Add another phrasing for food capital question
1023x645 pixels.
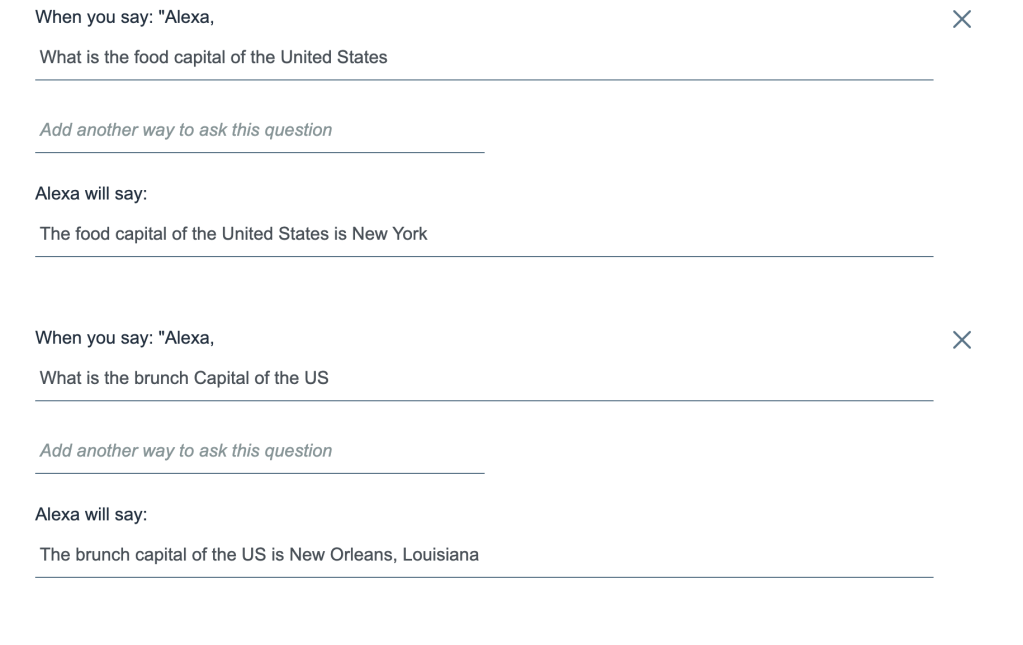260,130
